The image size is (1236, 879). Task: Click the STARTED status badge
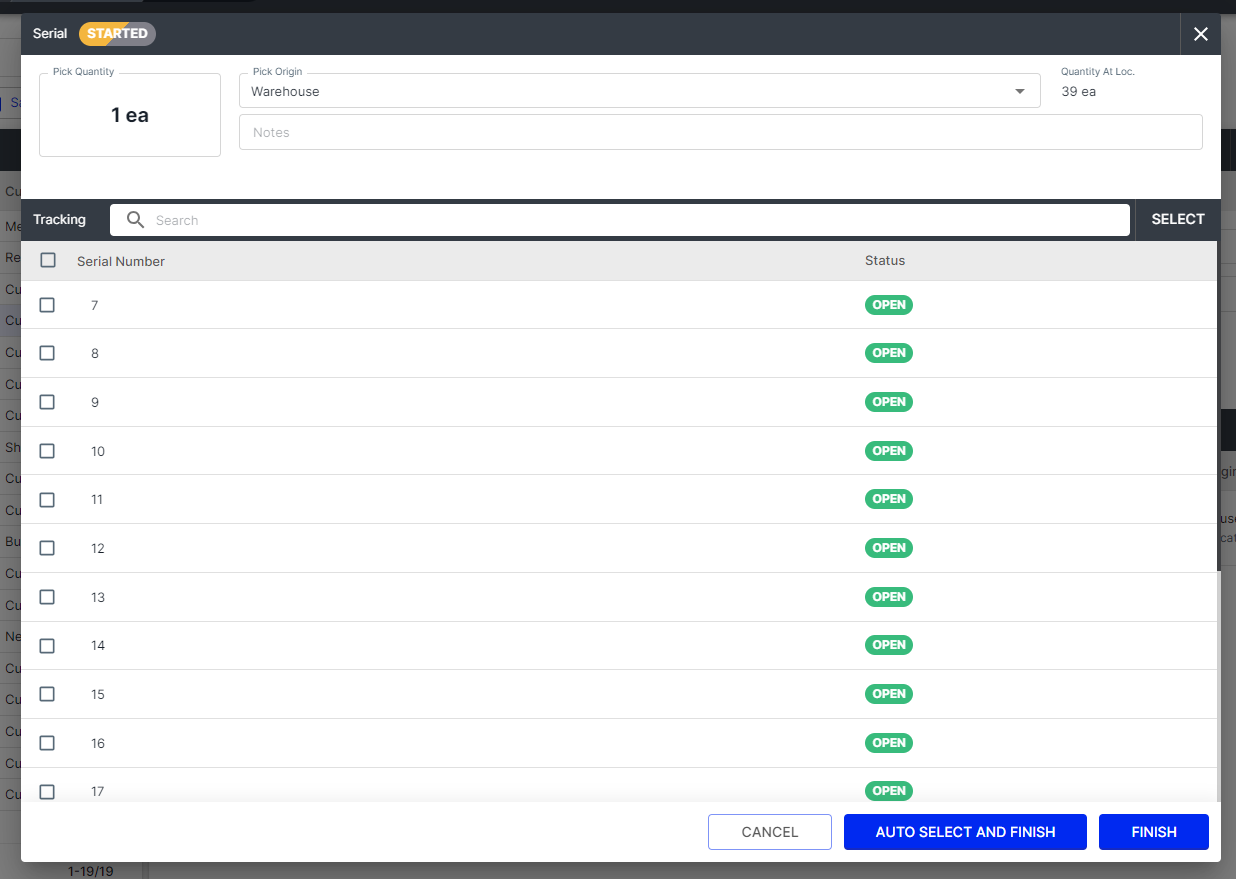click(x=117, y=34)
